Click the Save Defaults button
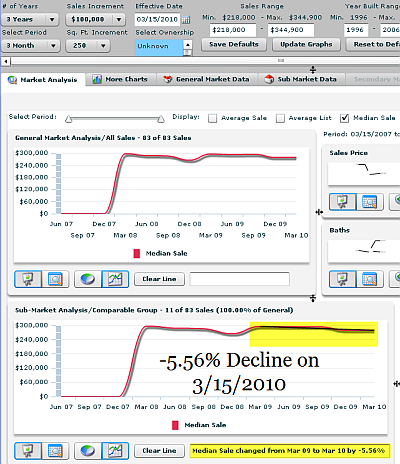This screenshot has width=400, height=464. coord(234,45)
